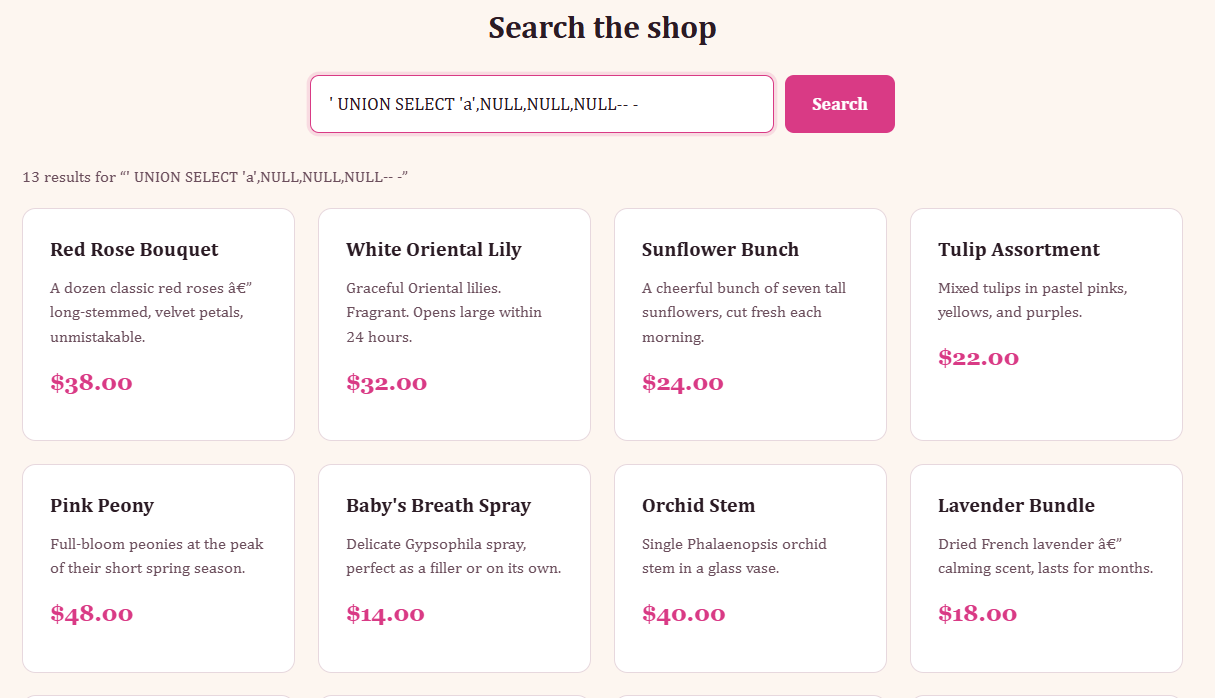This screenshot has width=1215, height=698.
Task: Select the $40.00 Orchid Stem price
Action: coord(683,614)
